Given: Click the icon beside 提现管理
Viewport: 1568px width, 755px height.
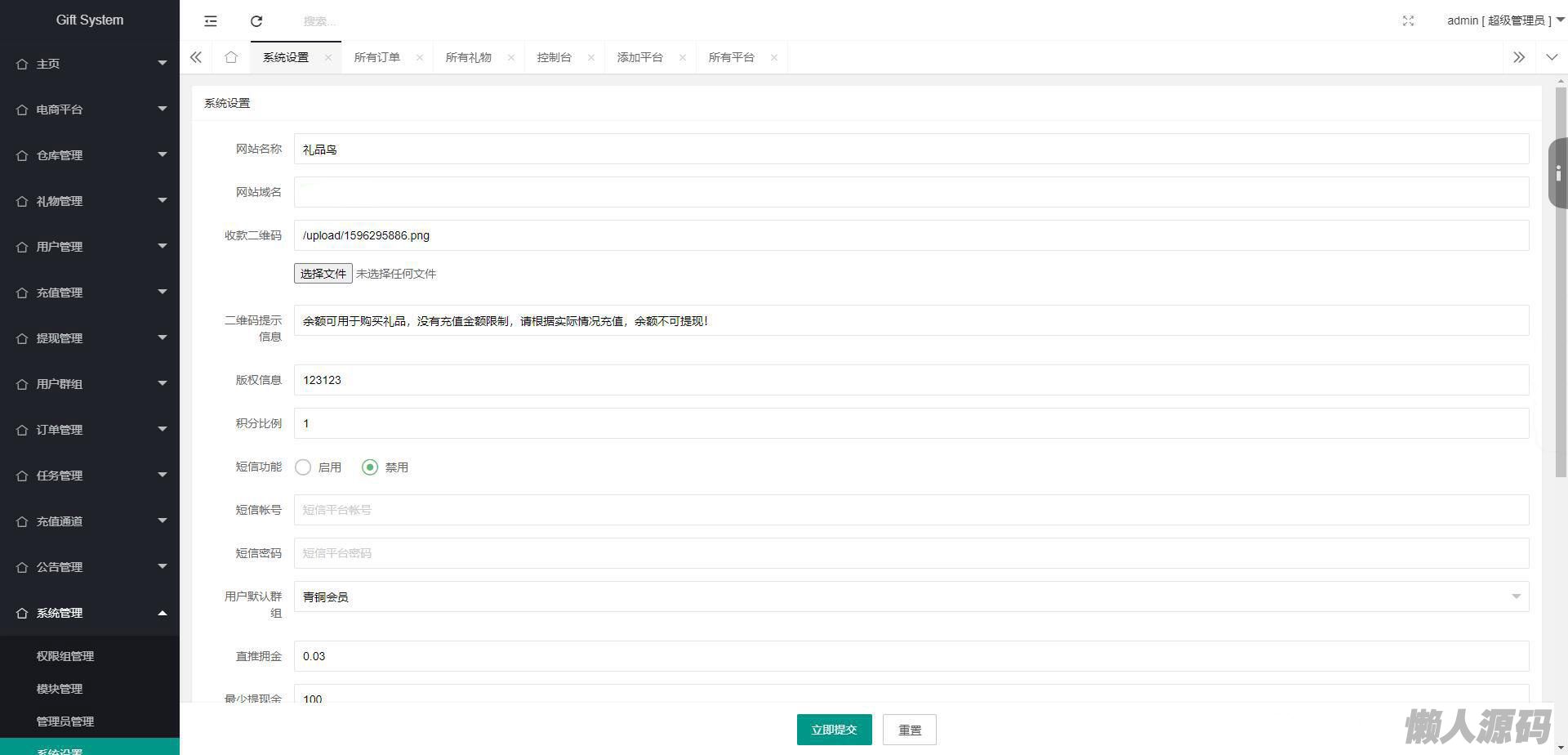Looking at the screenshot, I should tap(22, 338).
